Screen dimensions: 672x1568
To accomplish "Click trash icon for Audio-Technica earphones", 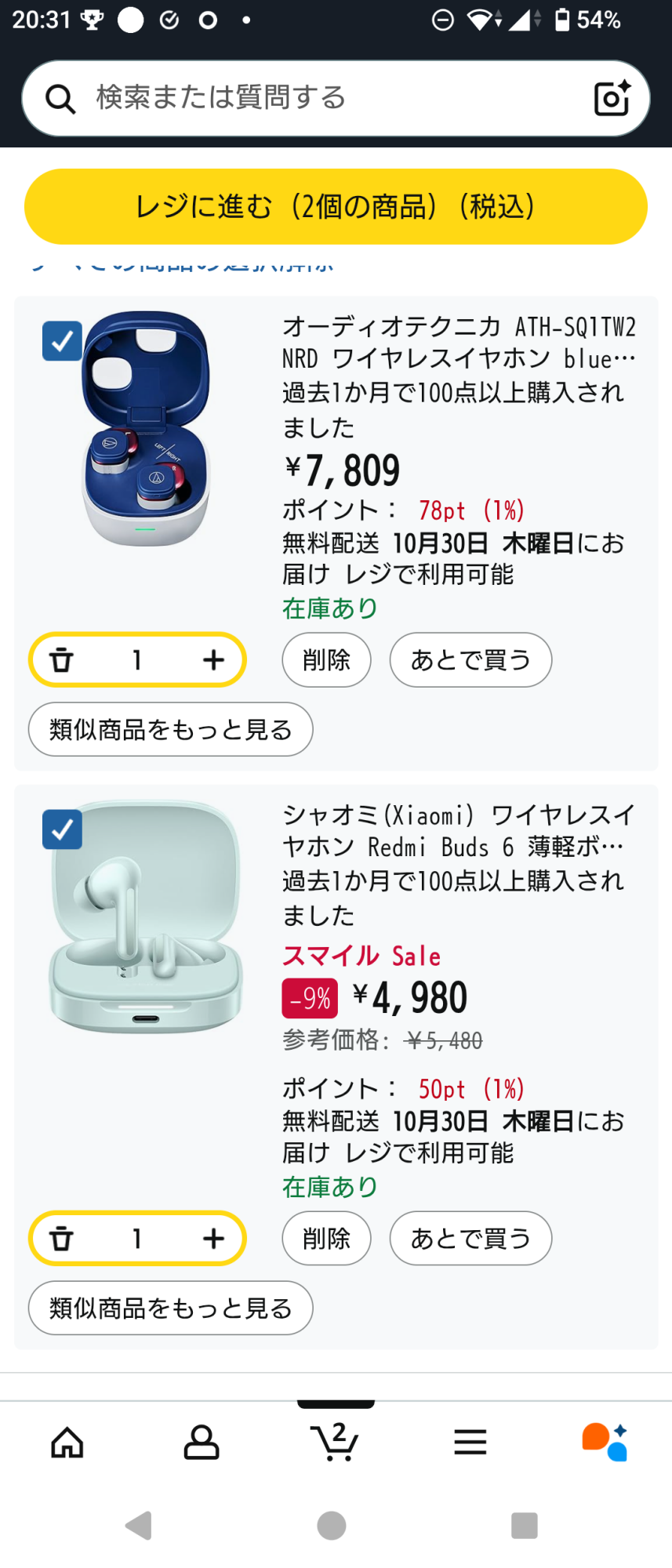I will pos(62,660).
